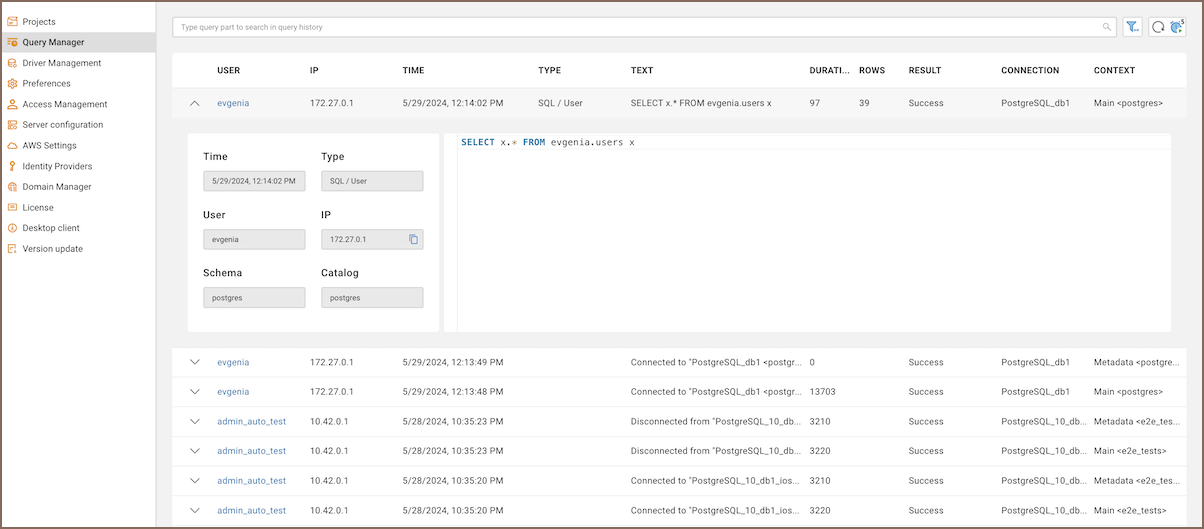Open Server configuration from sidebar

tap(62, 125)
